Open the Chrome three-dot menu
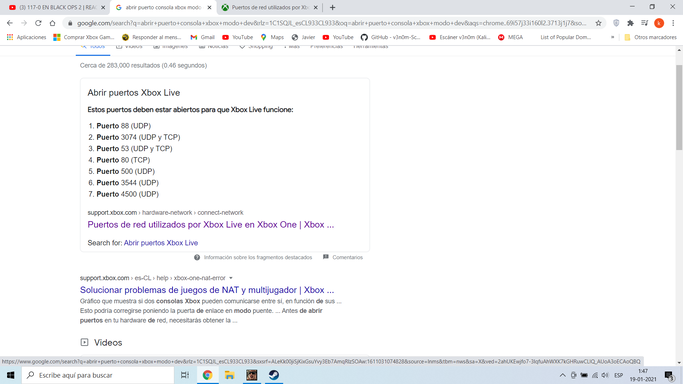The image size is (683, 384). coord(673,23)
